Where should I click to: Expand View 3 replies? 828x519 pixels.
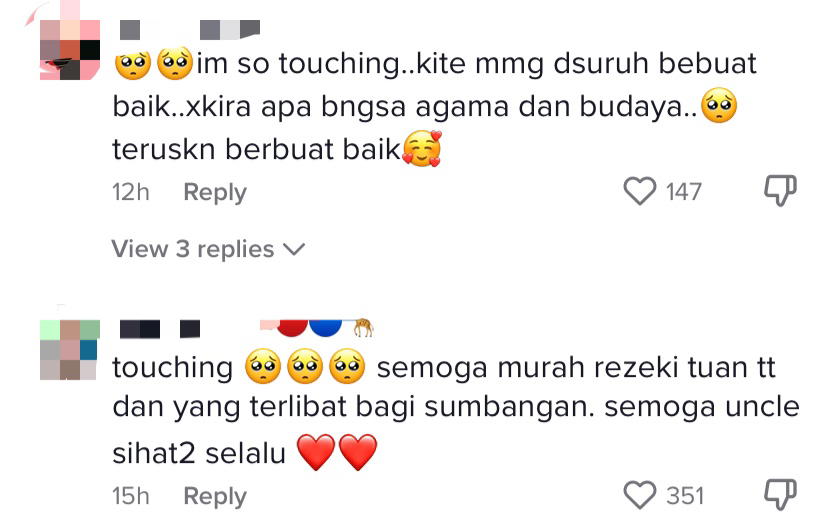(x=208, y=249)
